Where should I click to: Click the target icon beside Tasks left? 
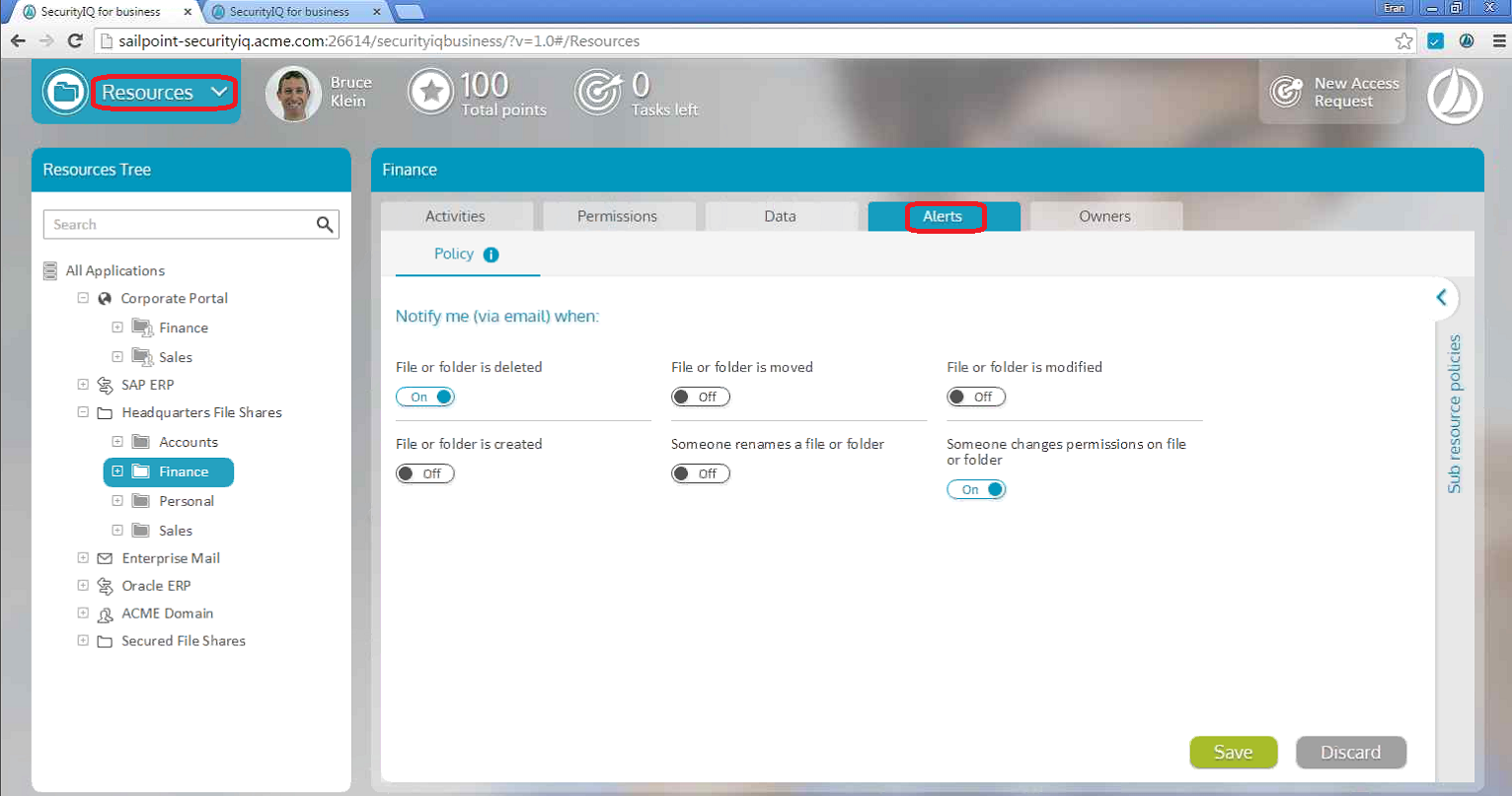click(x=598, y=92)
